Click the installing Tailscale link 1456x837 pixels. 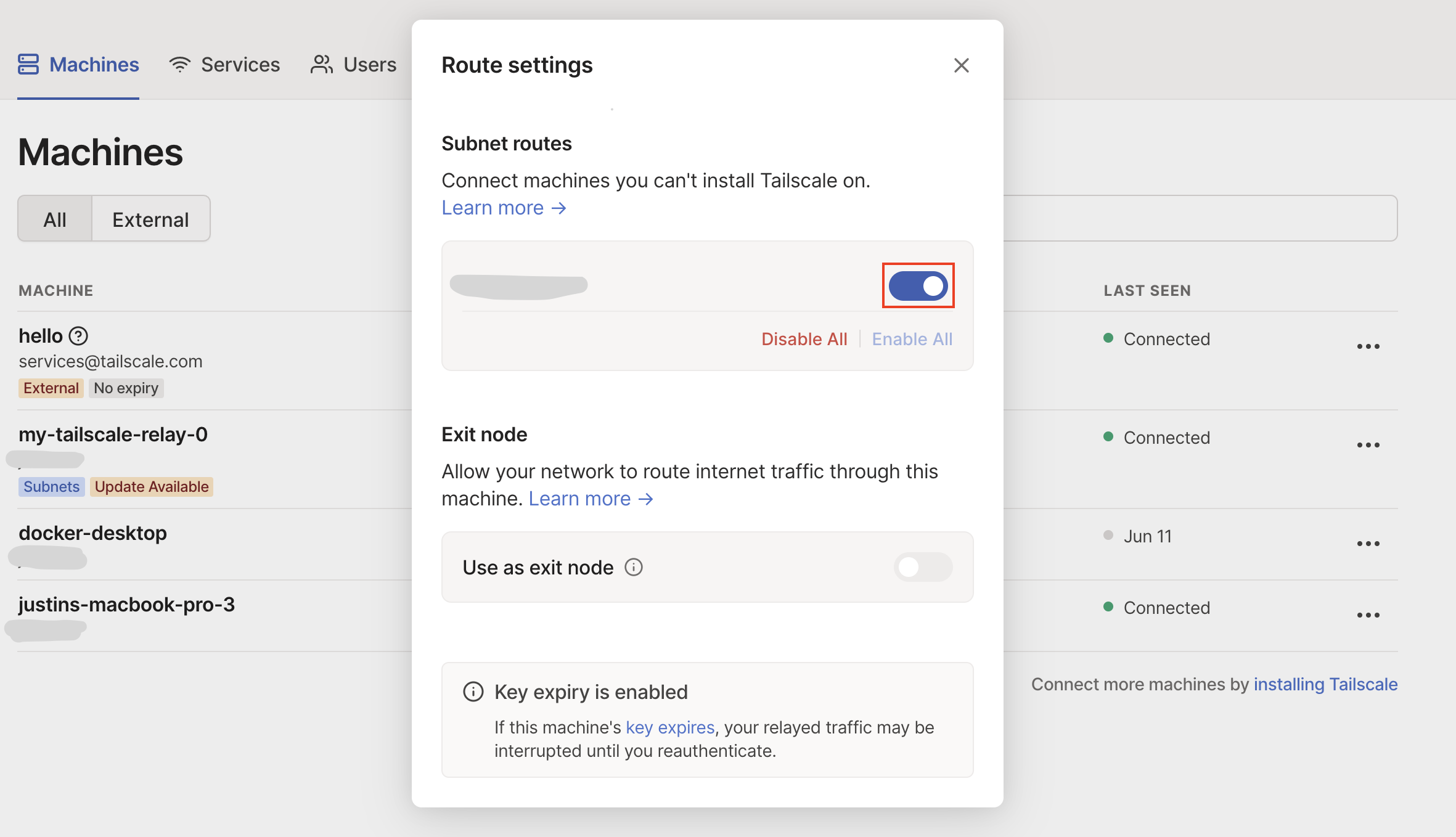[x=1325, y=684]
